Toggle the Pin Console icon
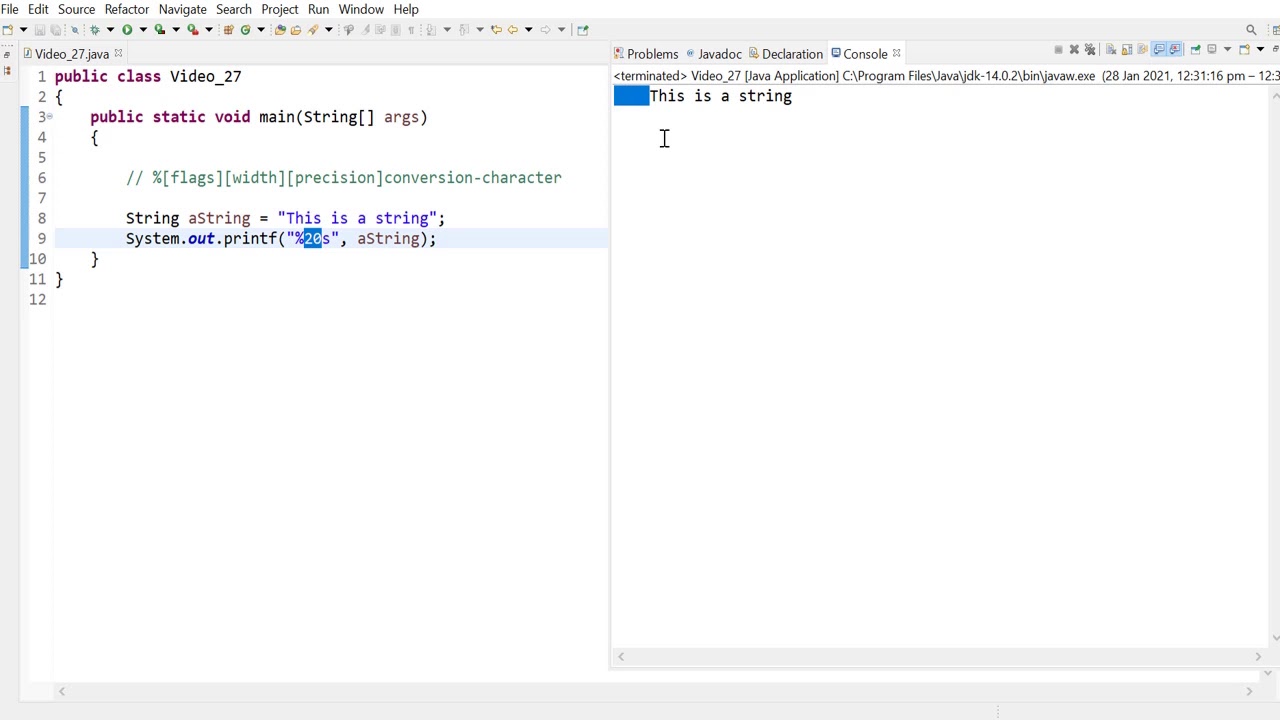This screenshot has height=720, width=1280. point(1196,49)
